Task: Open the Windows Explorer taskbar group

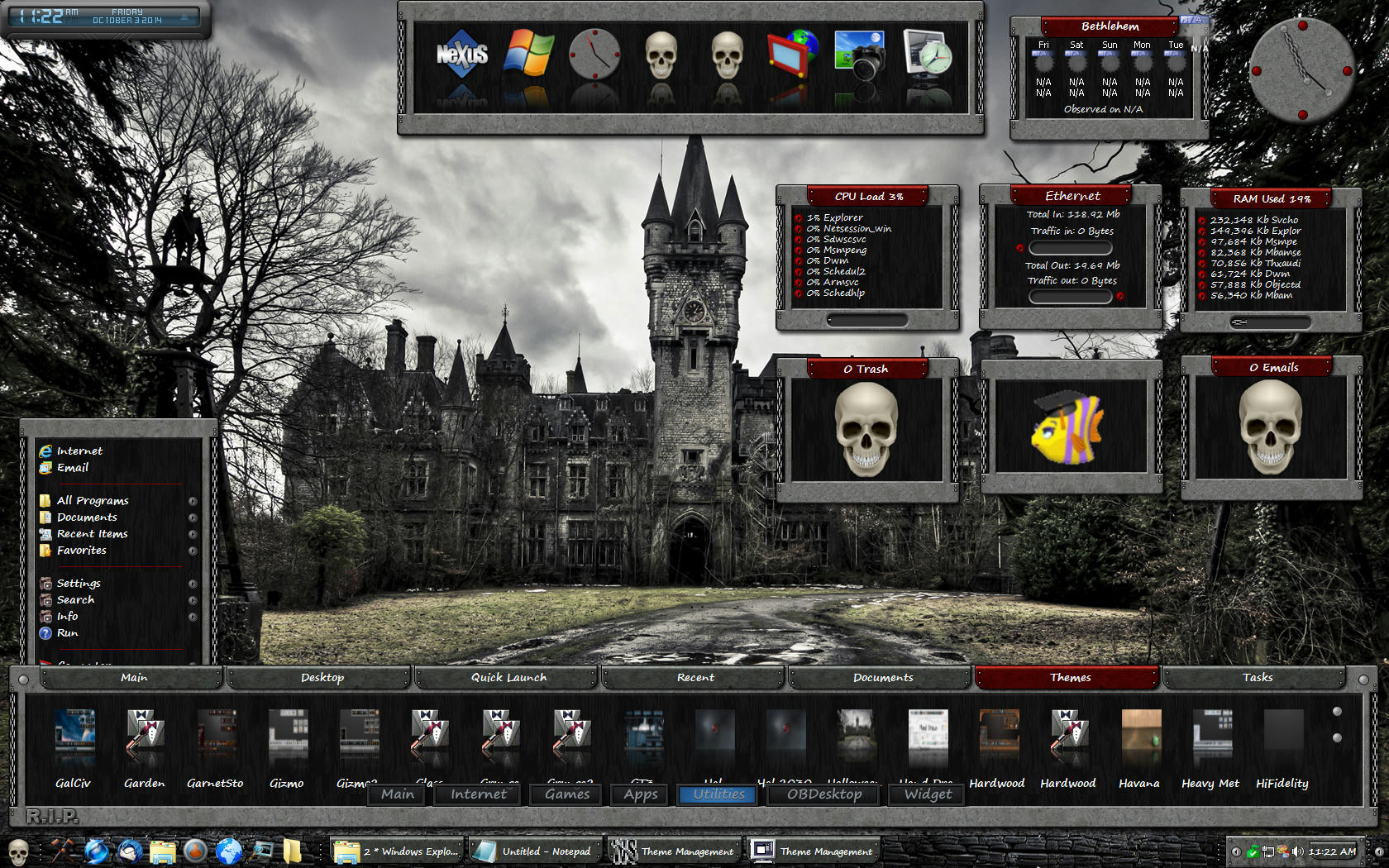Action: [x=398, y=851]
